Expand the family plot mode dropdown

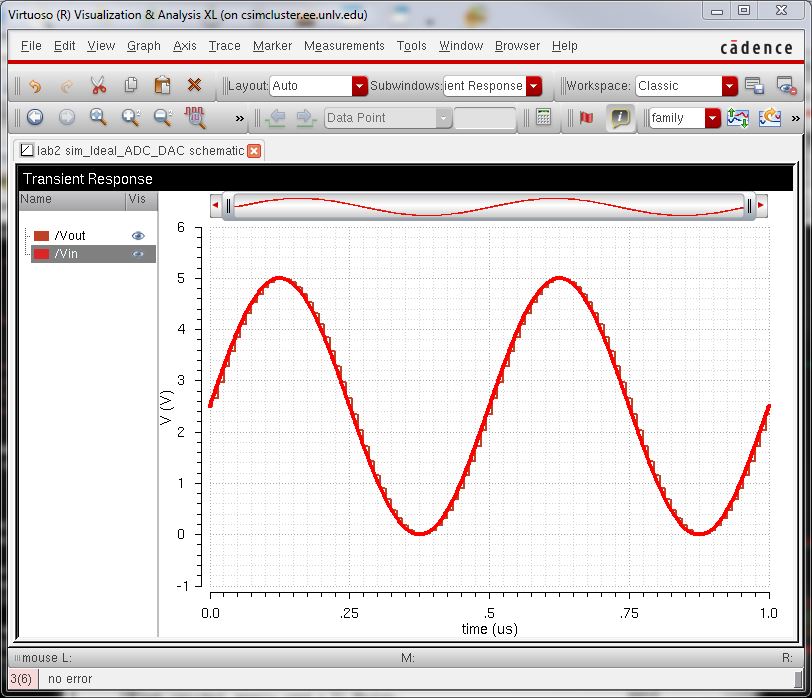click(x=712, y=118)
